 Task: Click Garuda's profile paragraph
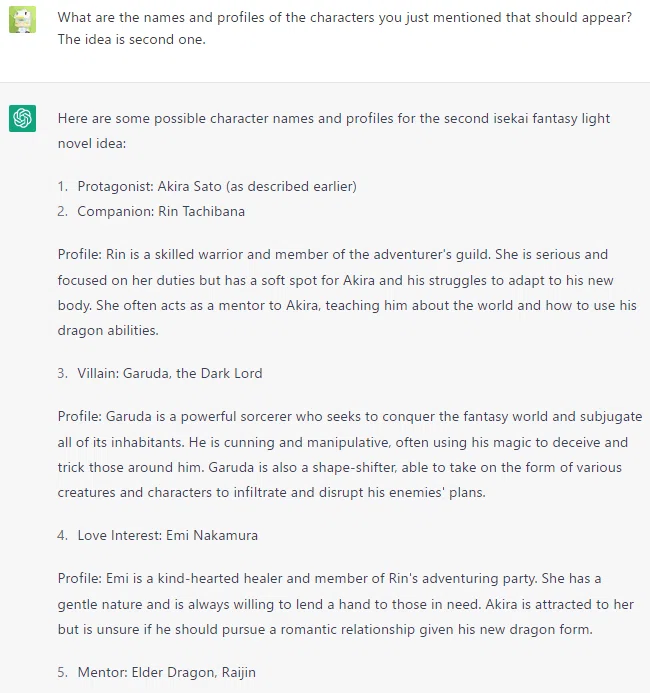(x=350, y=454)
